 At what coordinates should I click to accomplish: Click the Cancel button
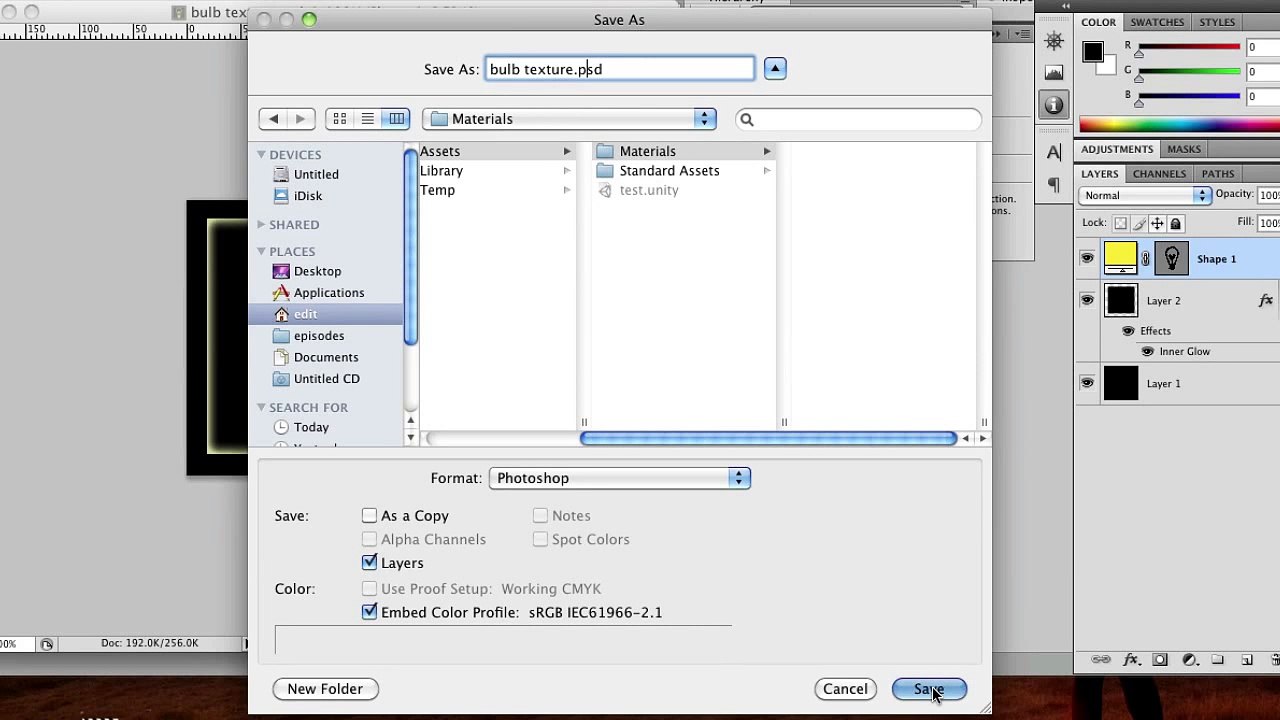click(845, 689)
